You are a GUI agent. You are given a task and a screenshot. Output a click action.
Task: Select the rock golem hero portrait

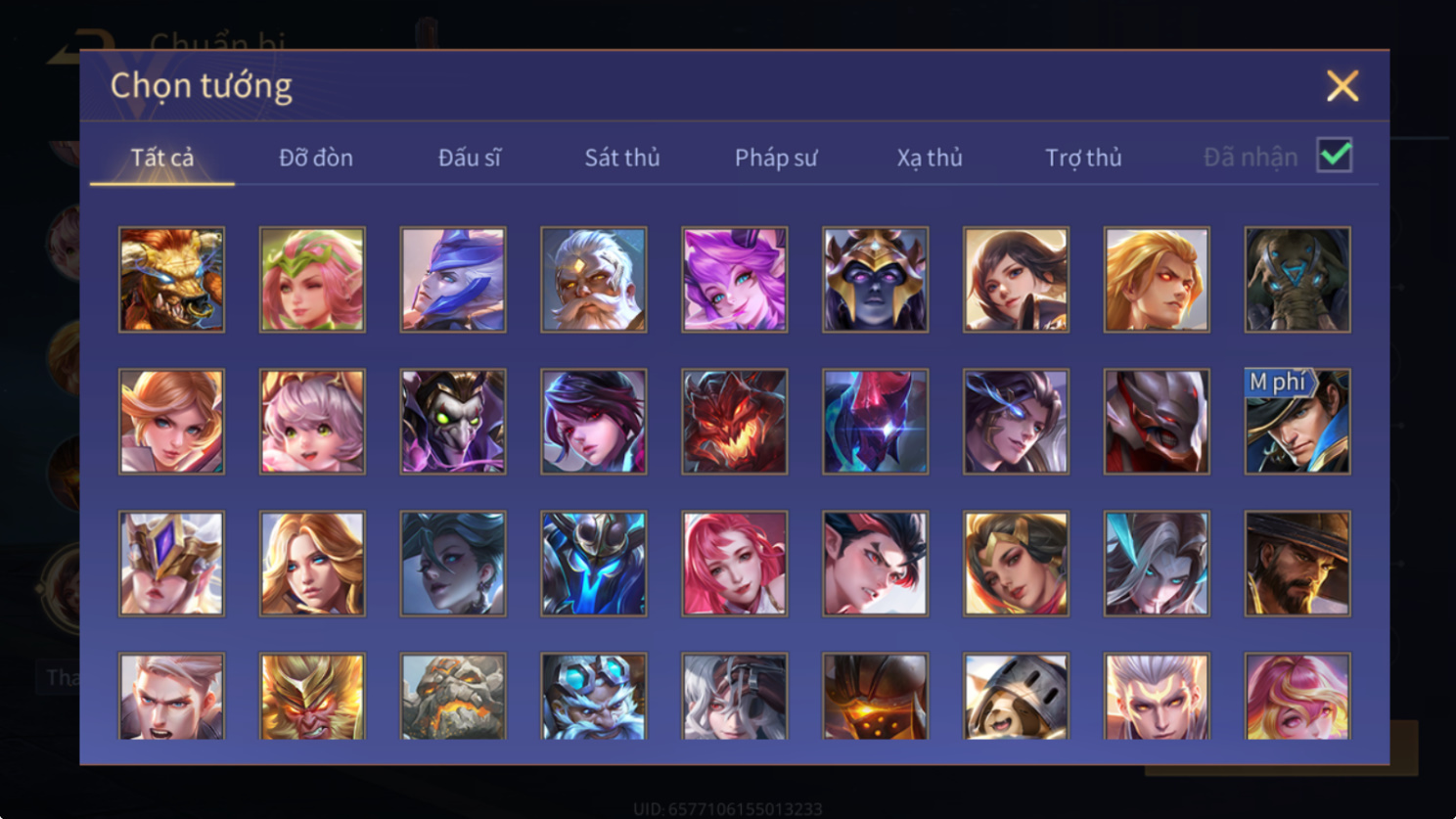(453, 696)
